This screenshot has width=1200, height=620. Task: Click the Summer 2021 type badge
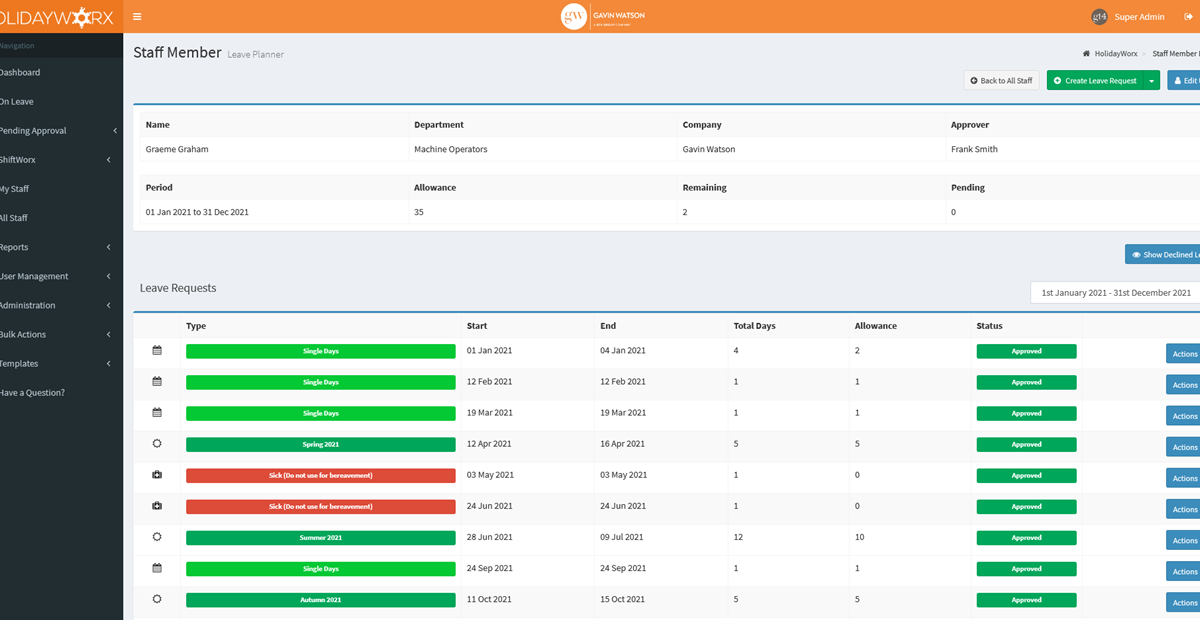tap(320, 537)
